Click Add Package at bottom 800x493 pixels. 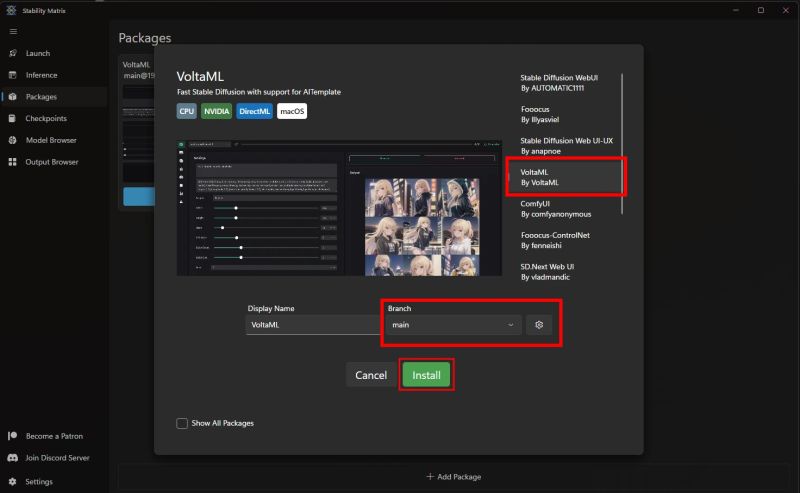454,476
